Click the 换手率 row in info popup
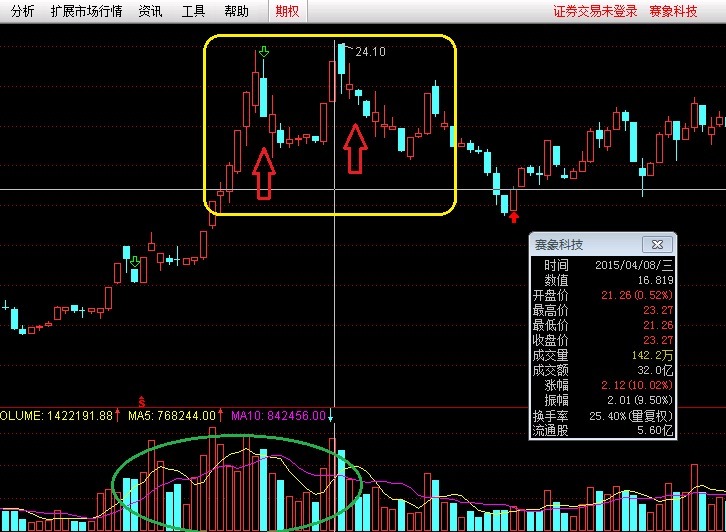 click(x=600, y=416)
